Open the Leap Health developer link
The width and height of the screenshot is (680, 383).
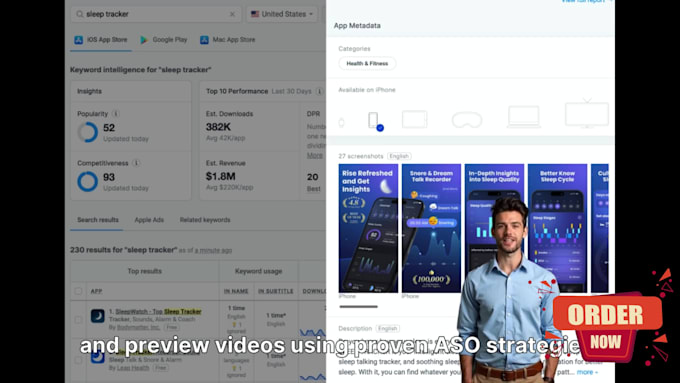point(133,368)
